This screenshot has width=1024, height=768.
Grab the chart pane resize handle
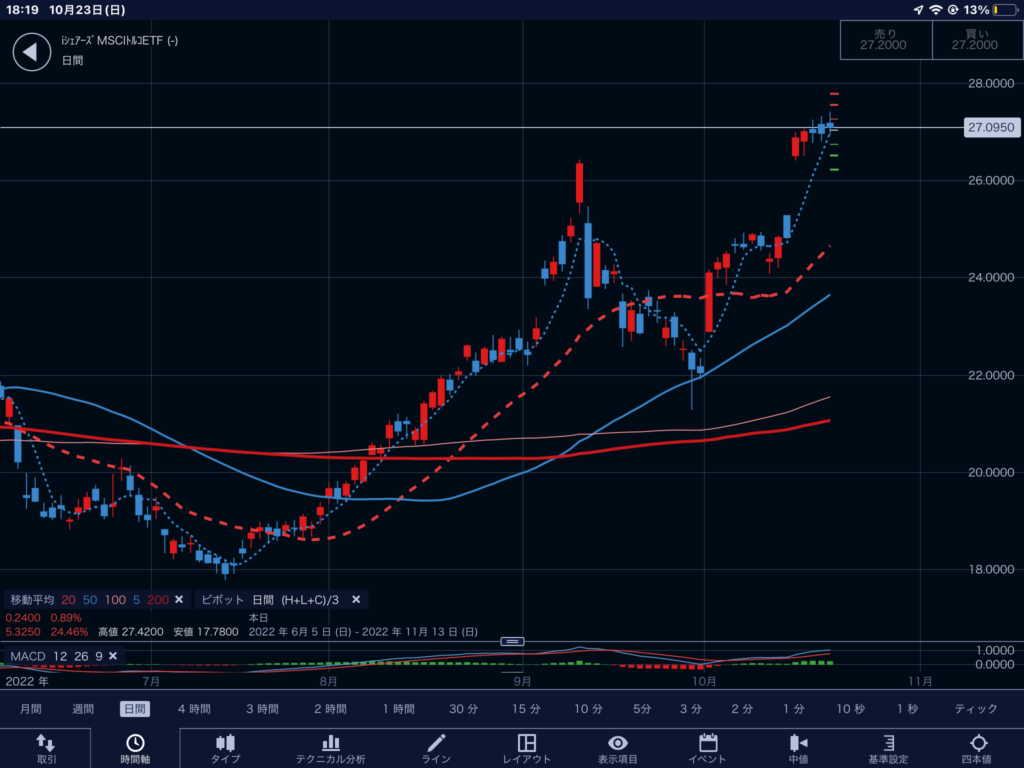click(x=512, y=641)
